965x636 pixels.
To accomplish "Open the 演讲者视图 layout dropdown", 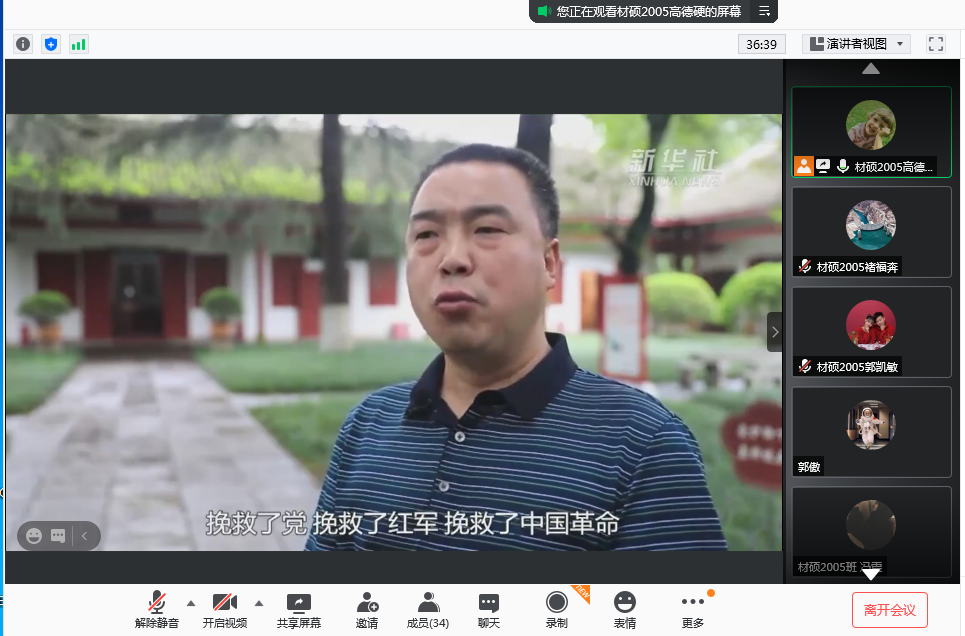I will pos(856,44).
